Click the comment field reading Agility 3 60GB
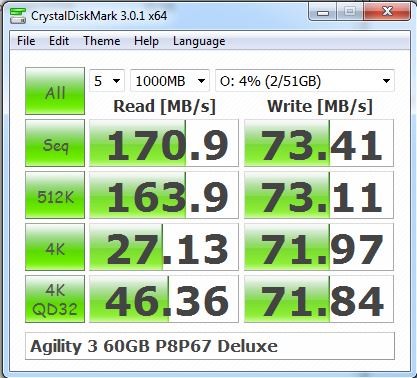This screenshot has width=417, height=378. pos(210,346)
